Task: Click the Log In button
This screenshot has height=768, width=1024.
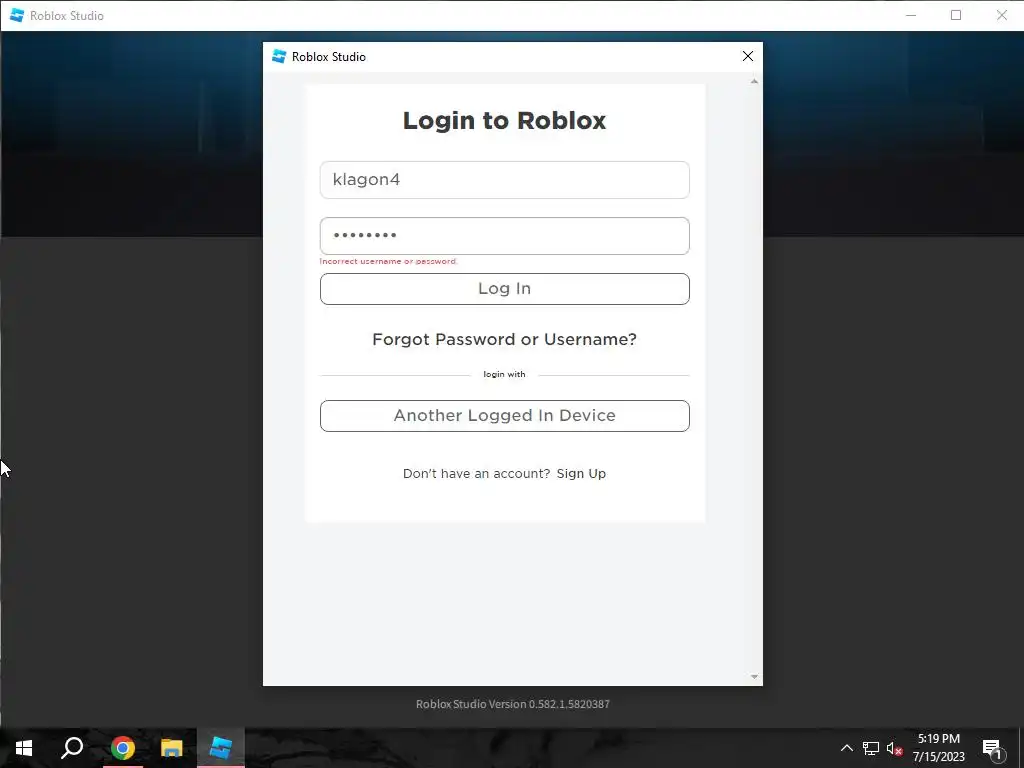Action: pyautogui.click(x=504, y=289)
